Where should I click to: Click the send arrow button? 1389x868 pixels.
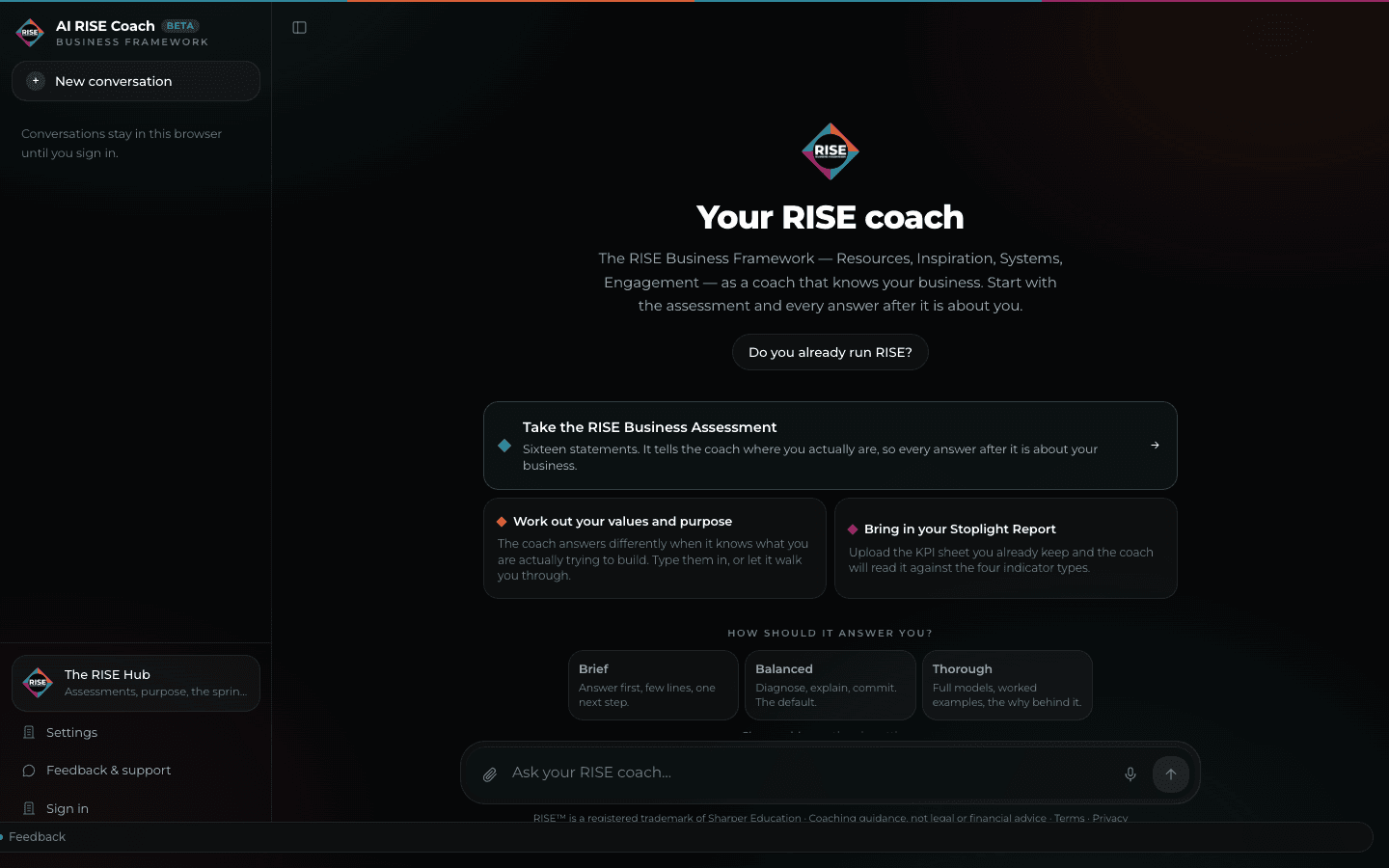click(x=1171, y=774)
